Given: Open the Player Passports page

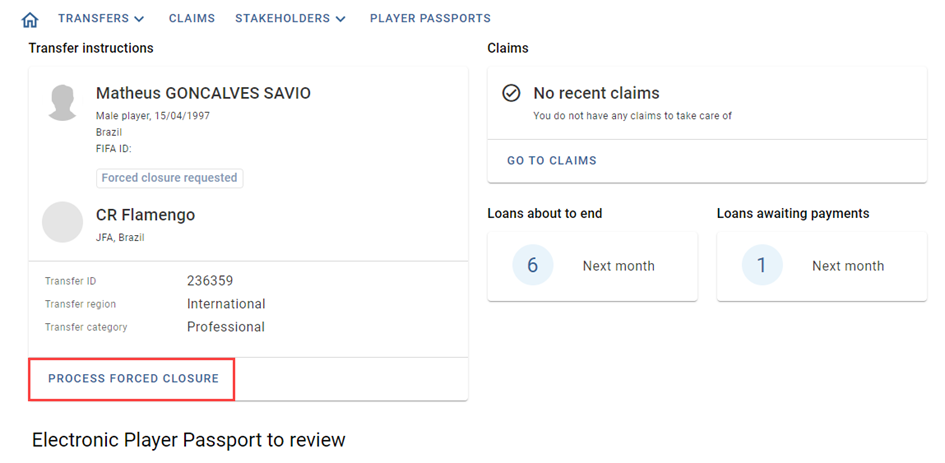Looking at the screenshot, I should [x=430, y=19].
